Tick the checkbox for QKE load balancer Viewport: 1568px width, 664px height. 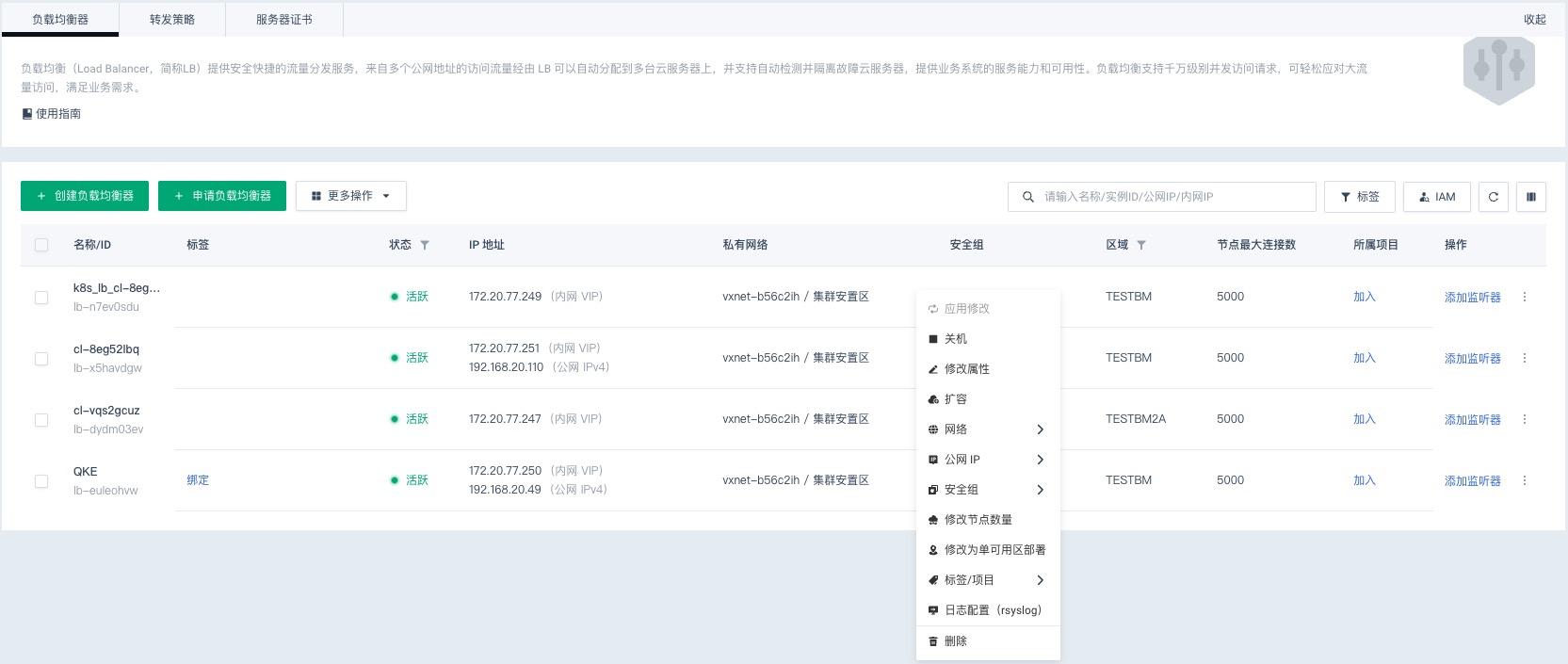[41, 481]
